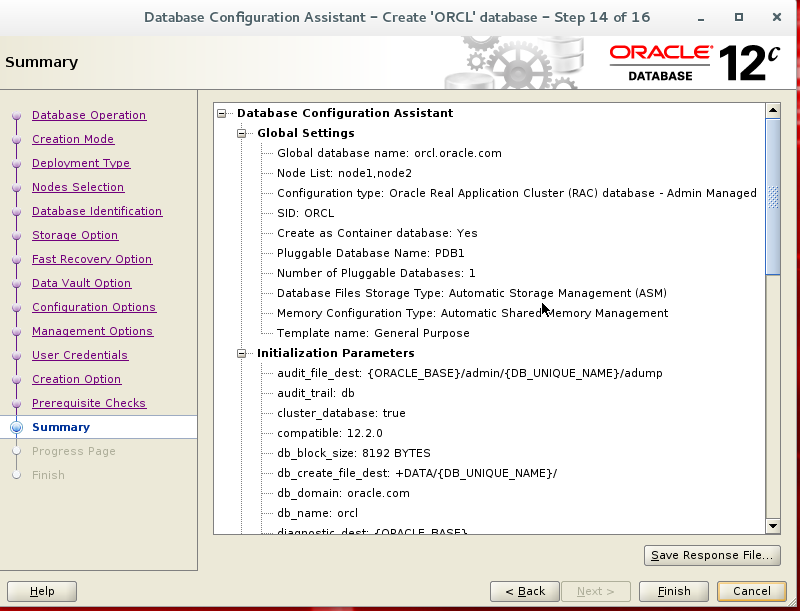Click the Global Settings heading text
This screenshot has width=800, height=611.
(306, 133)
